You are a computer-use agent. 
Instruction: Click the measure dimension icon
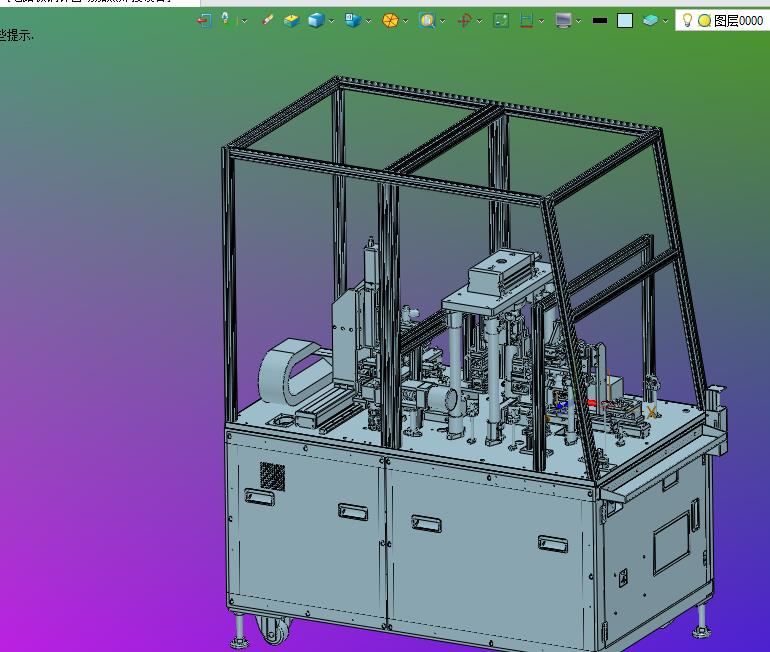pos(526,21)
